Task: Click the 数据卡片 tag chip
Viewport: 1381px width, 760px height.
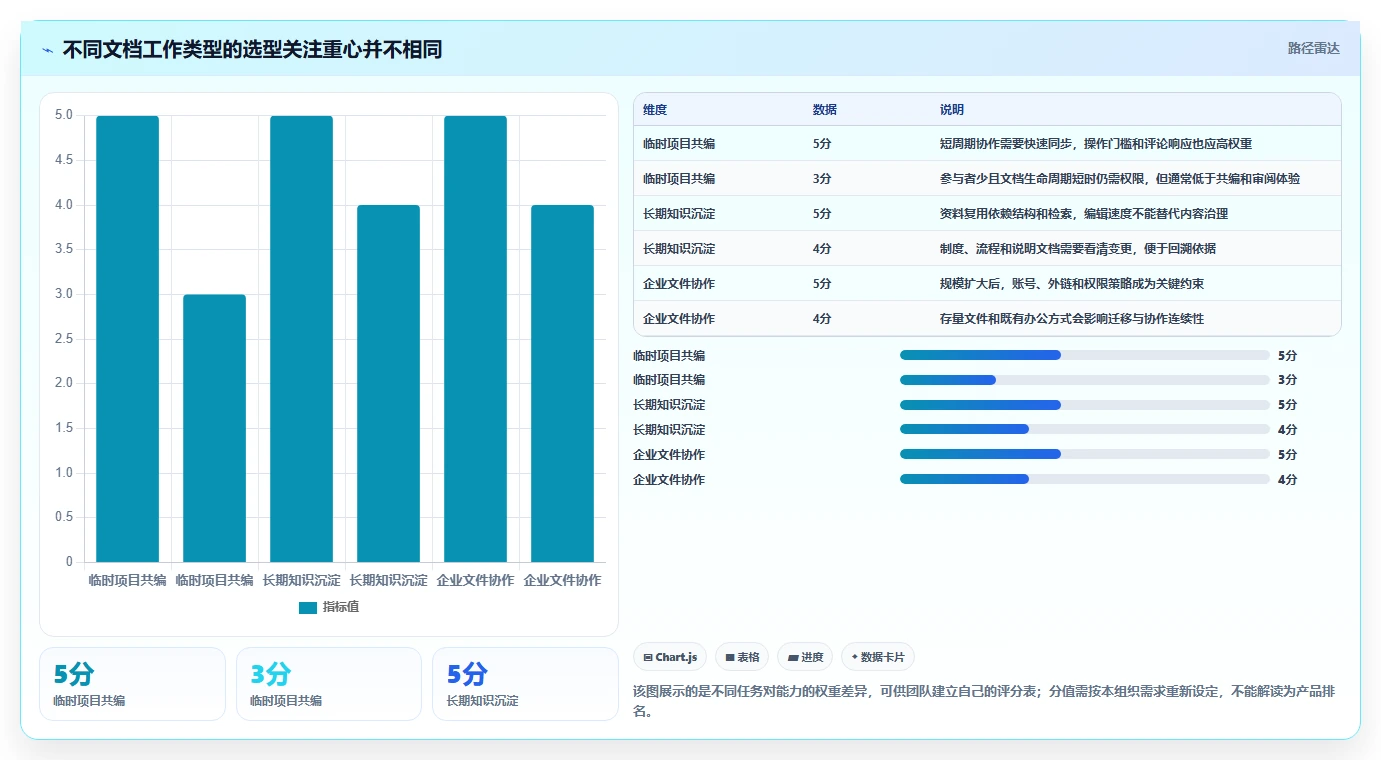Action: pyautogui.click(x=878, y=657)
